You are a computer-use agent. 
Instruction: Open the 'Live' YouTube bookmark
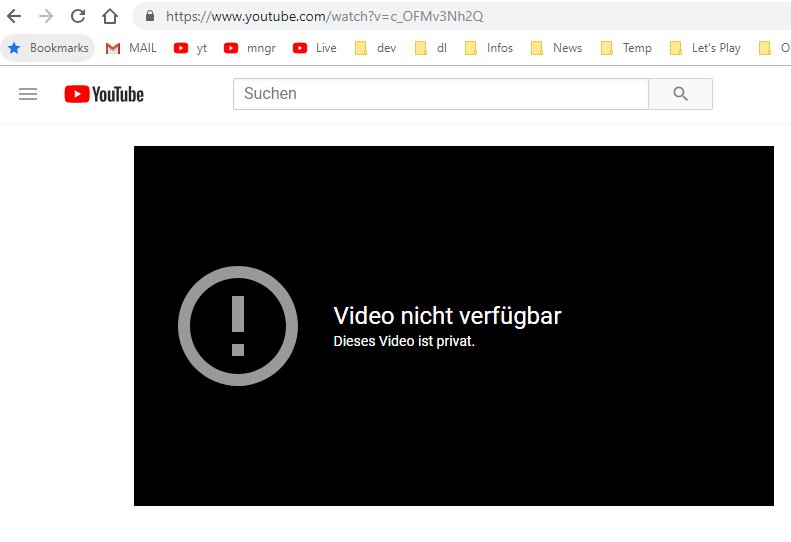(314, 48)
